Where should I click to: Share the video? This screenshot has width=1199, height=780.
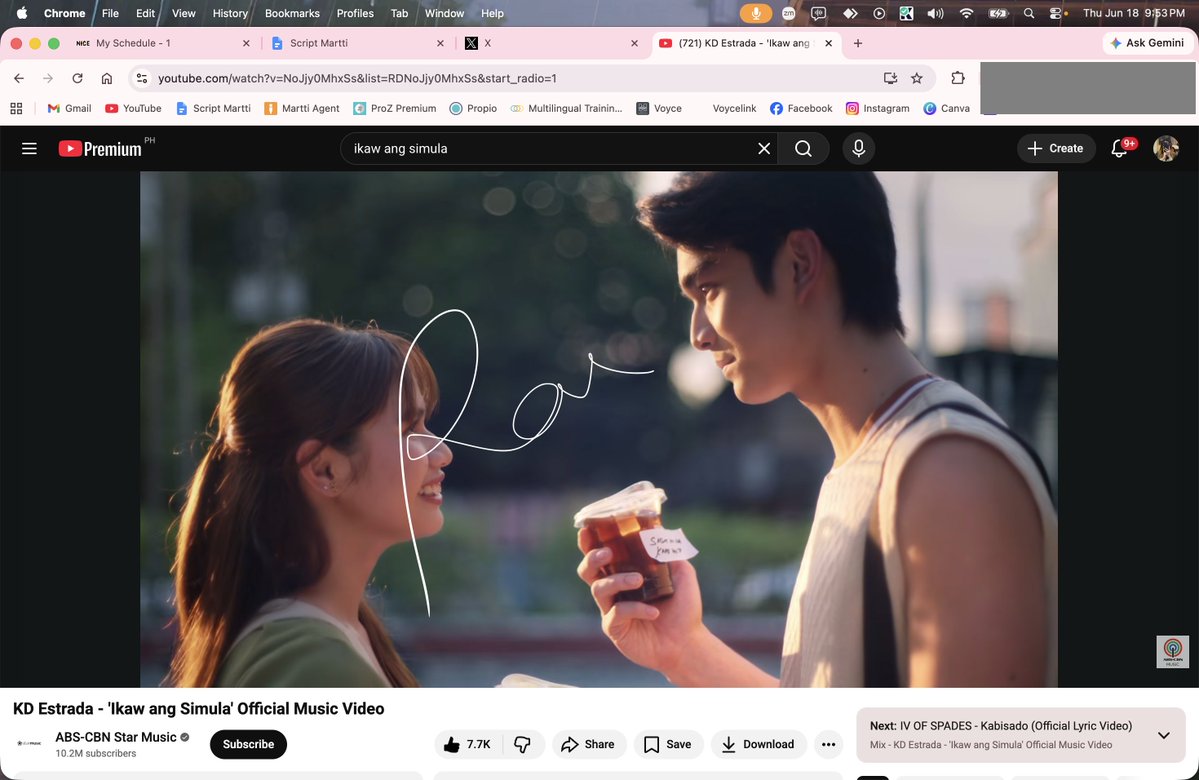(x=588, y=744)
